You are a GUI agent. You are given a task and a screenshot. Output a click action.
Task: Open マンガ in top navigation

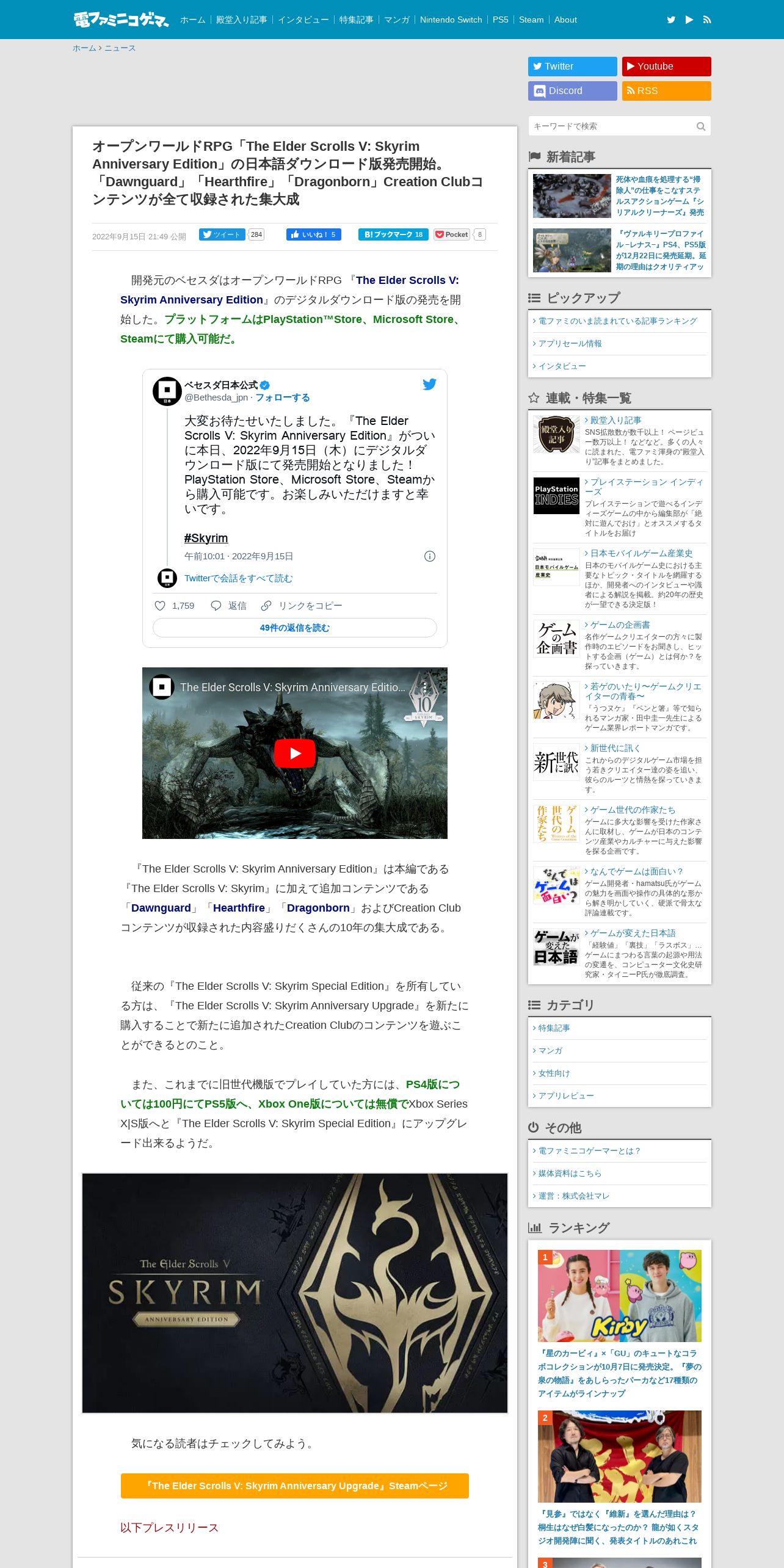(397, 20)
